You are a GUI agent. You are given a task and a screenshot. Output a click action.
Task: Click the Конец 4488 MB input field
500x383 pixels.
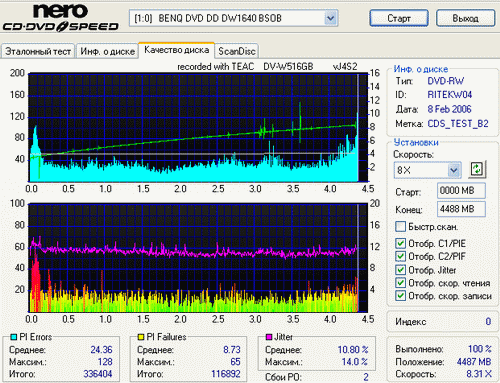(461, 209)
